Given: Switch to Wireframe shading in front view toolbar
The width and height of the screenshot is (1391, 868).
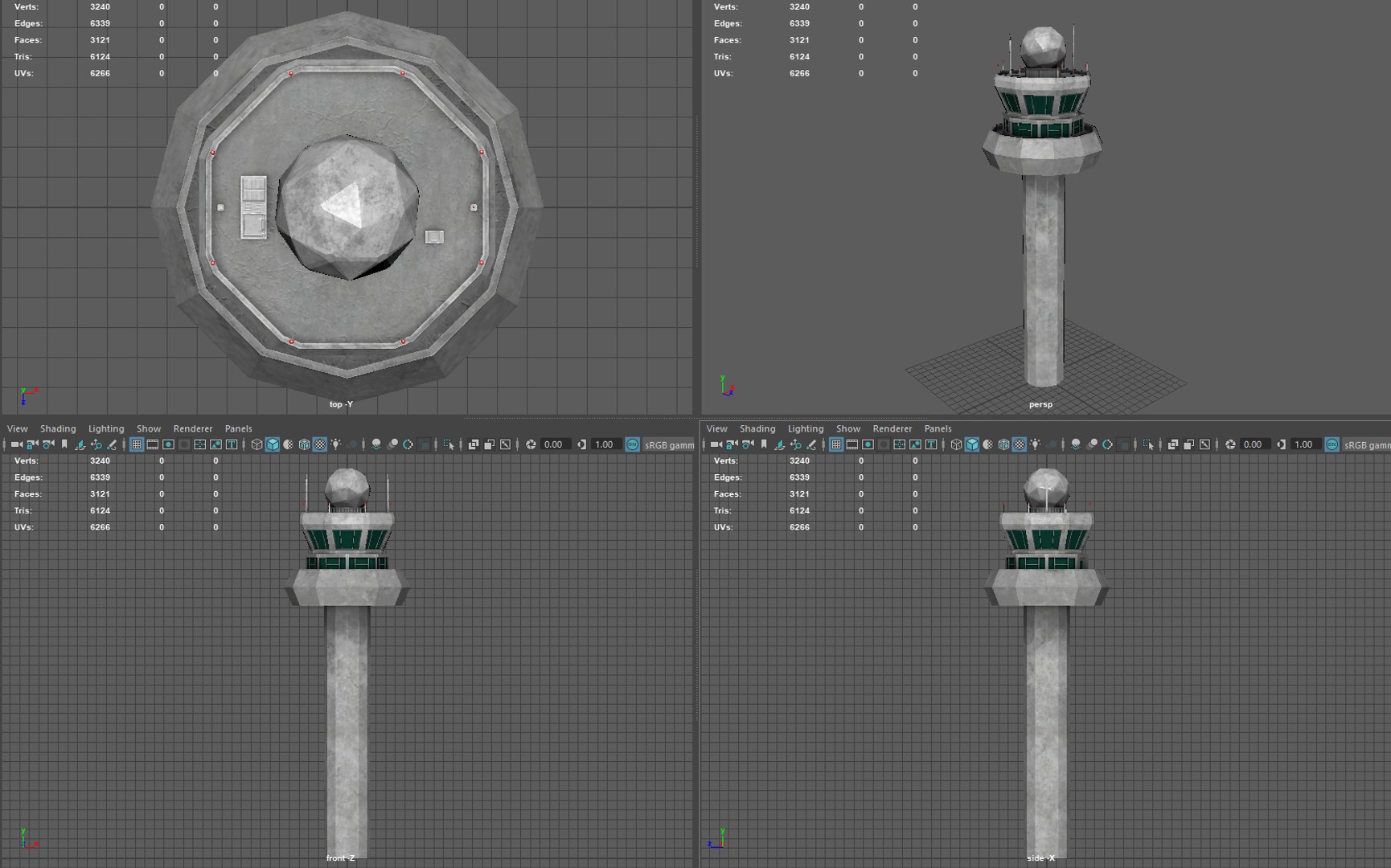Looking at the screenshot, I should (x=256, y=444).
